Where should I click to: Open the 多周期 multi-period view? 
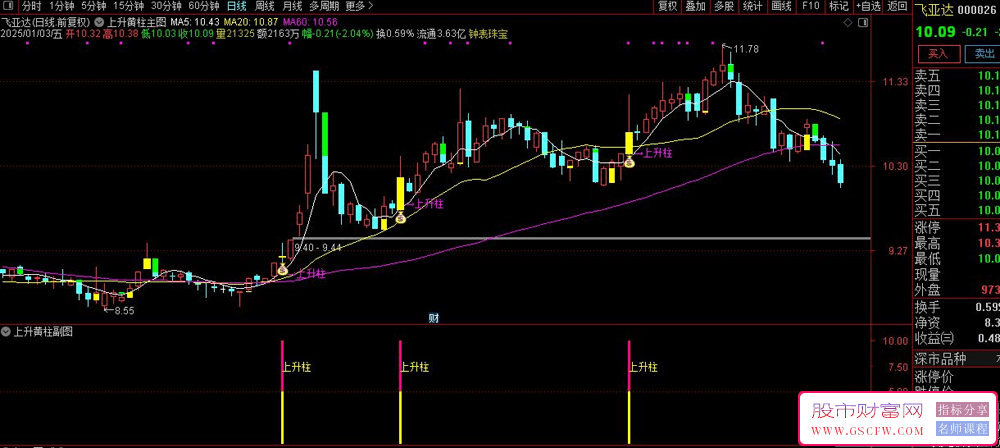tap(324, 7)
